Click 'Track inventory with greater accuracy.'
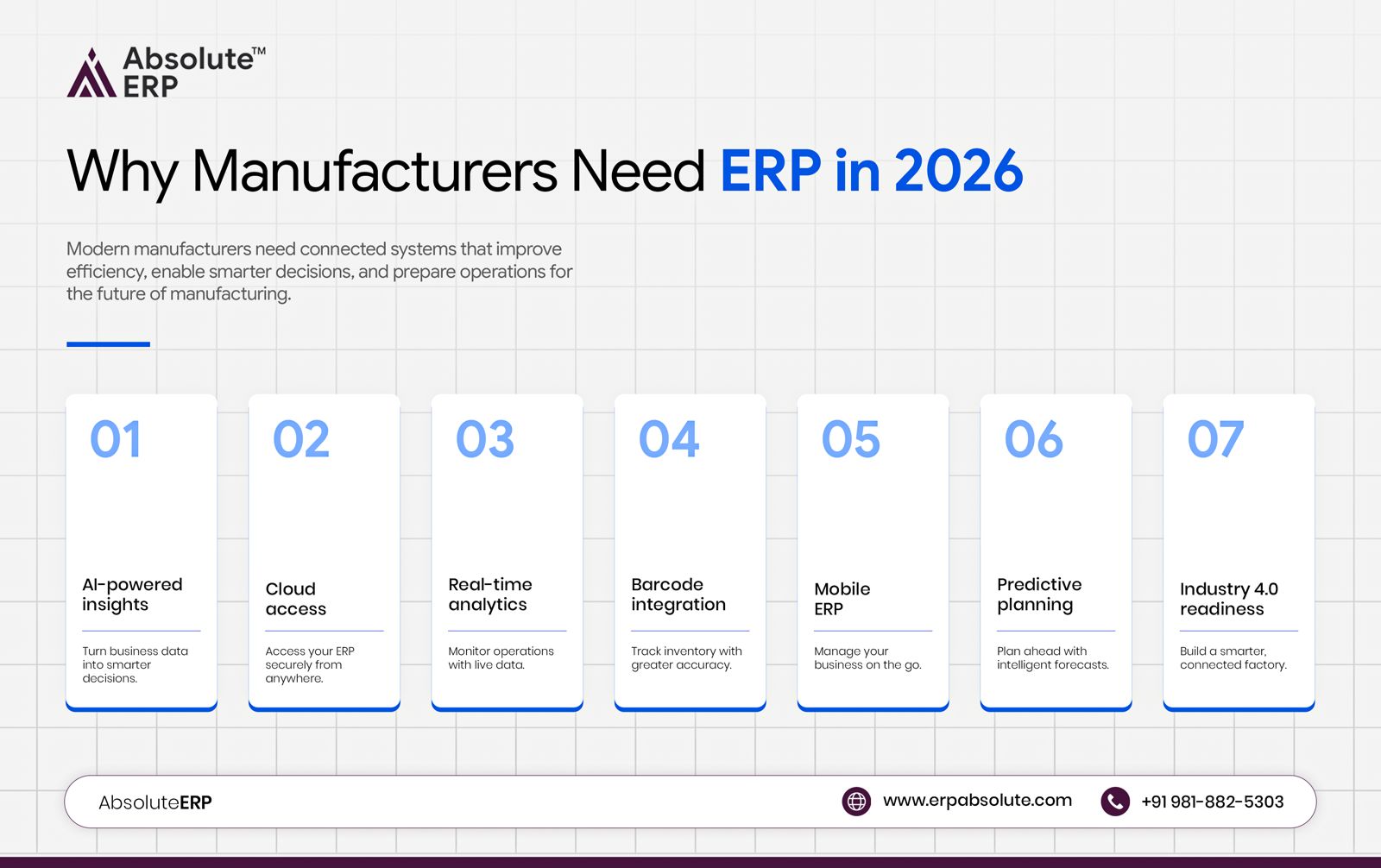This screenshot has height=868, width=1381. [x=686, y=657]
